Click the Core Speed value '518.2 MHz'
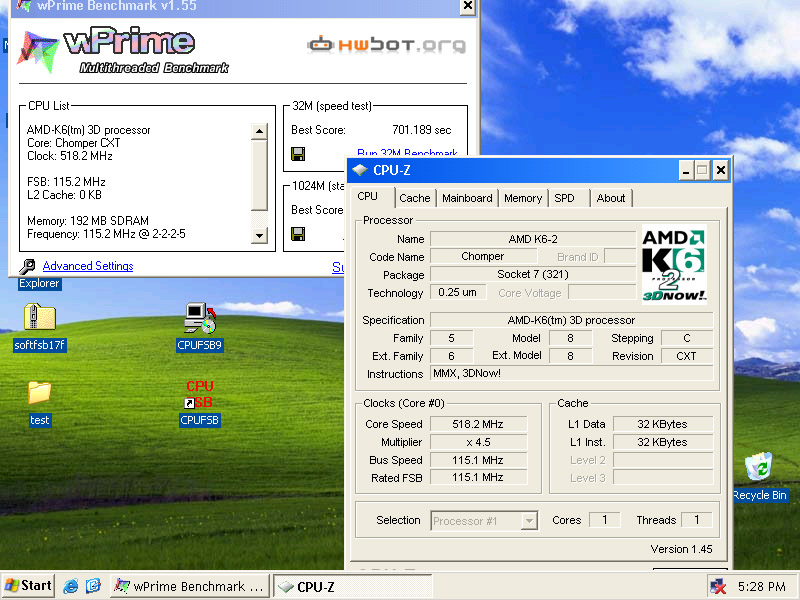This screenshot has width=800, height=600. [x=478, y=424]
